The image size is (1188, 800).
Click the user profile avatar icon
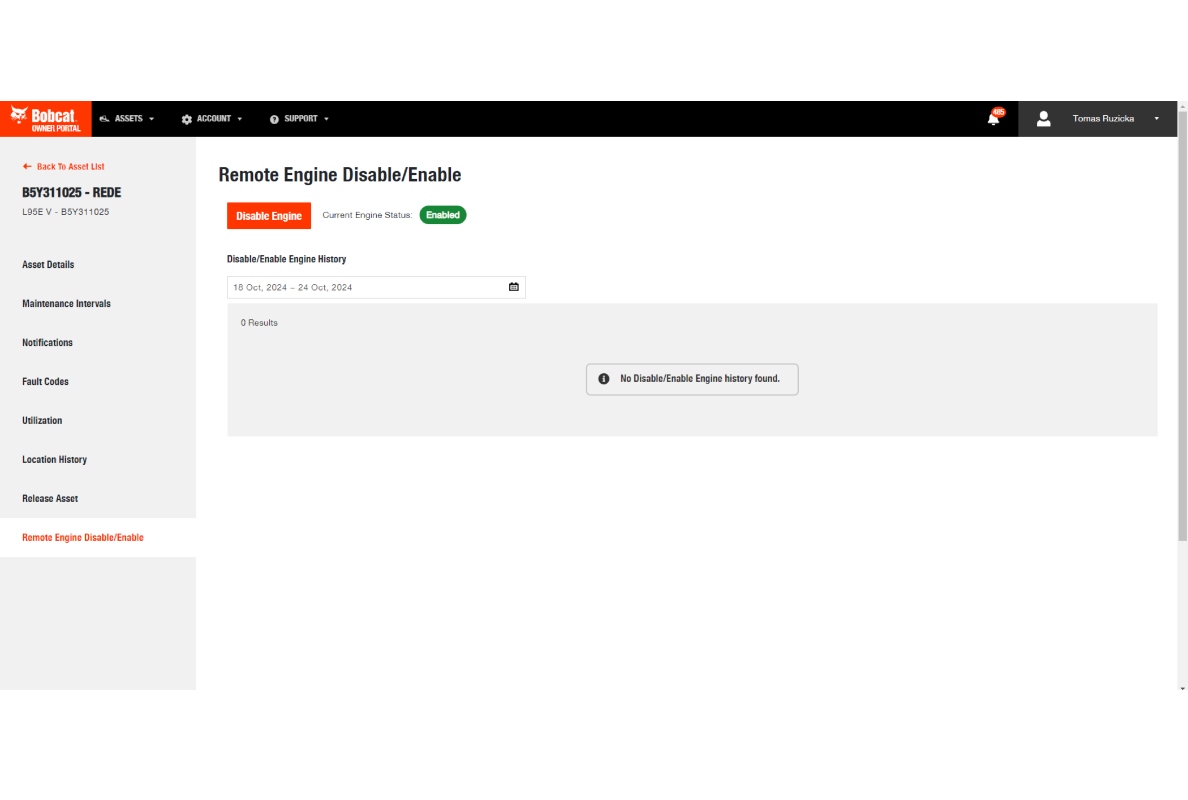tap(1043, 119)
